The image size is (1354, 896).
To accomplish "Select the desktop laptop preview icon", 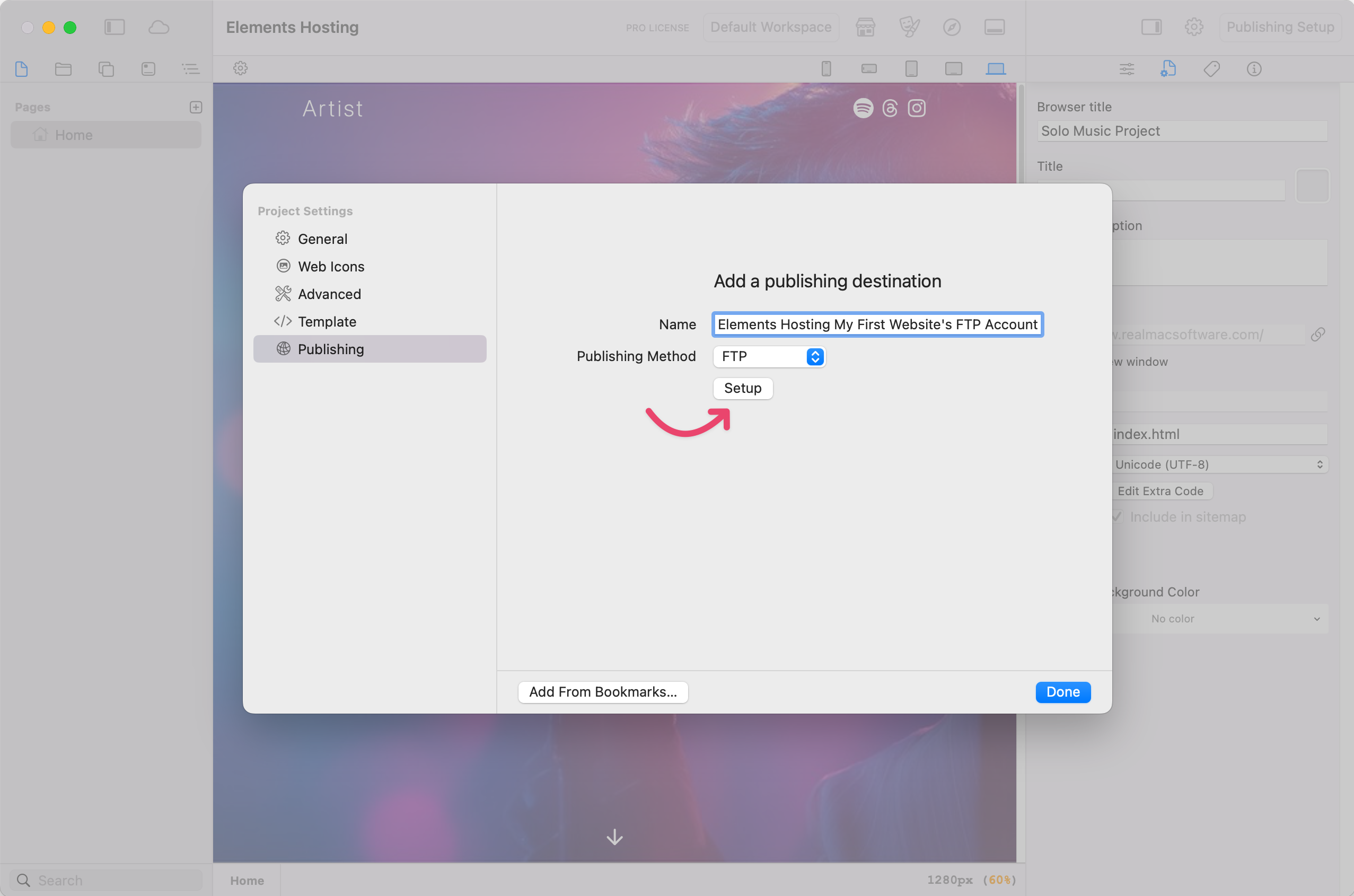I will pos(995,68).
